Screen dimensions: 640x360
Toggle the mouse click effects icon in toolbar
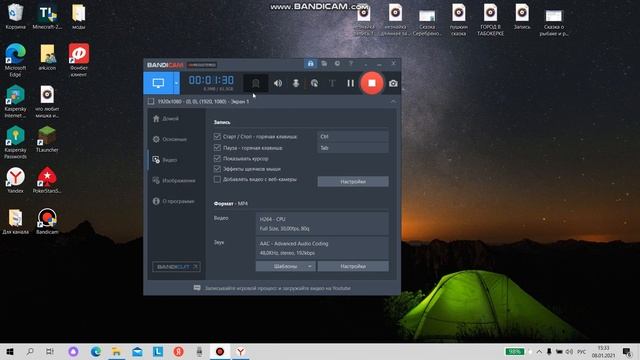click(x=314, y=83)
